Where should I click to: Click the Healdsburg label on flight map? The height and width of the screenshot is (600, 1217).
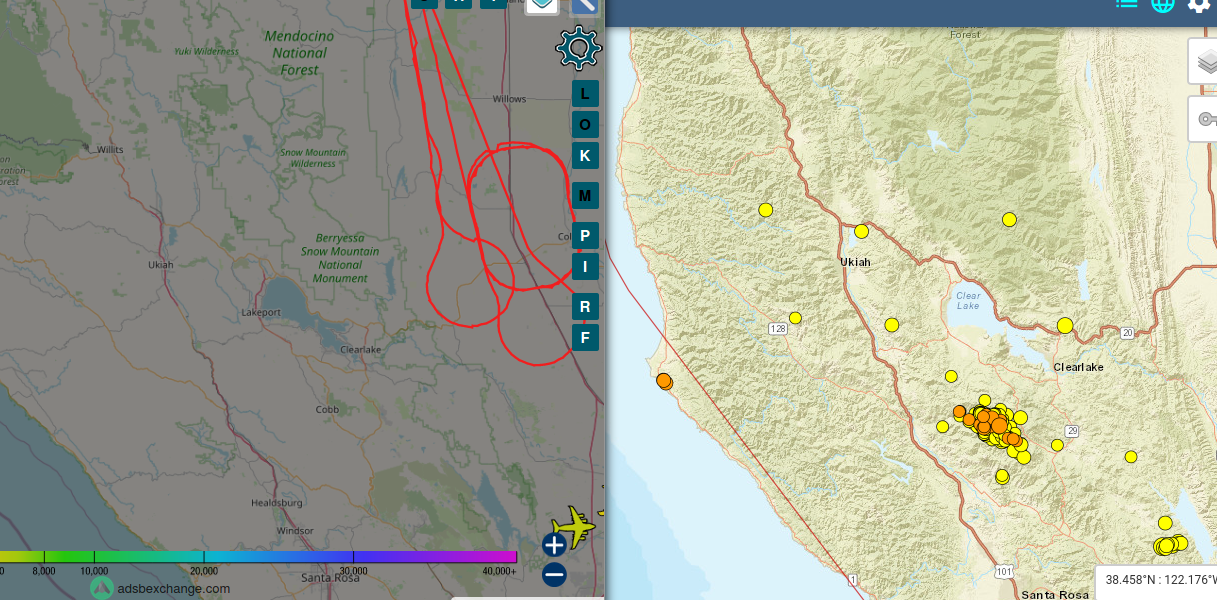(277, 502)
